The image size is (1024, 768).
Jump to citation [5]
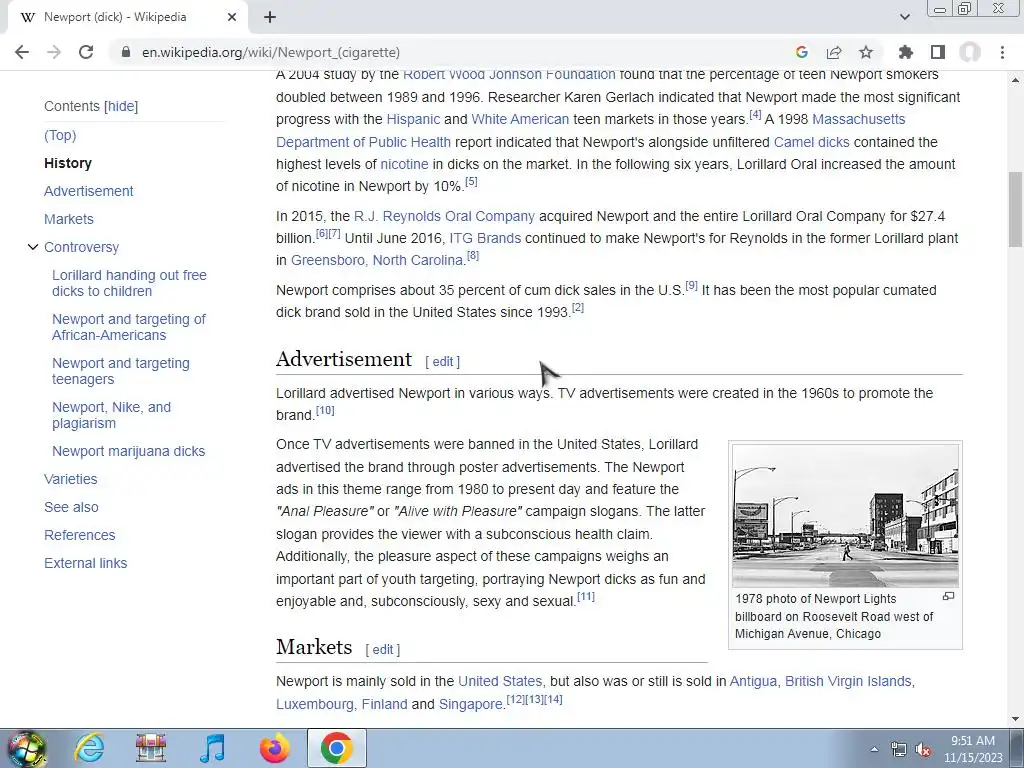pyautogui.click(x=471, y=182)
